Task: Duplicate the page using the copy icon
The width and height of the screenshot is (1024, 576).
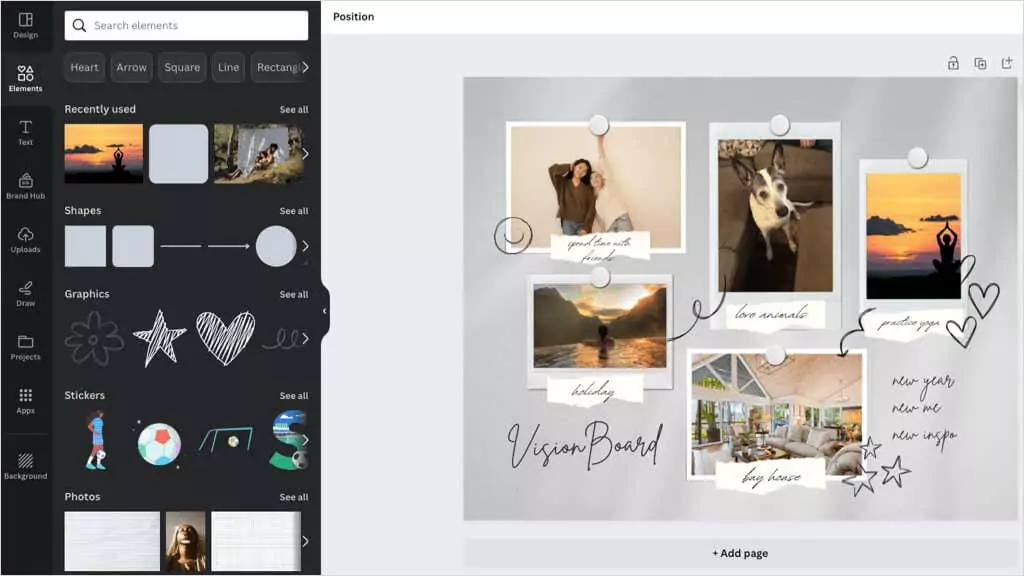Action: pyautogui.click(x=980, y=63)
